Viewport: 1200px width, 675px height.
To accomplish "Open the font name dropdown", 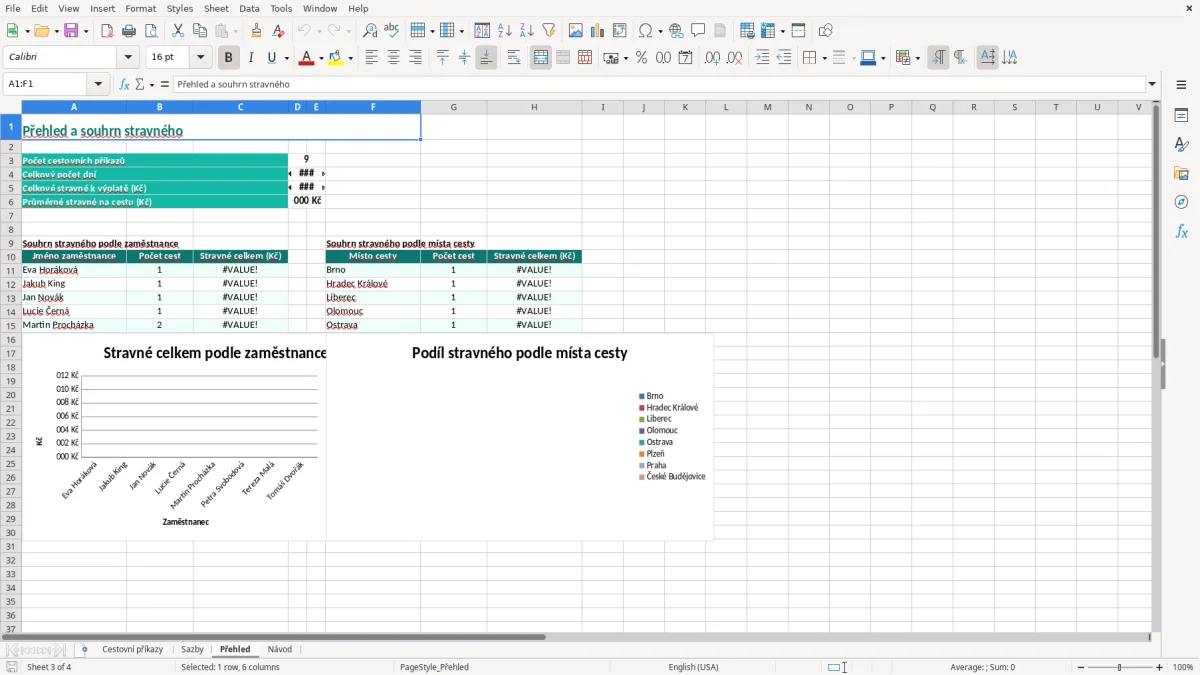I will click(x=128, y=58).
